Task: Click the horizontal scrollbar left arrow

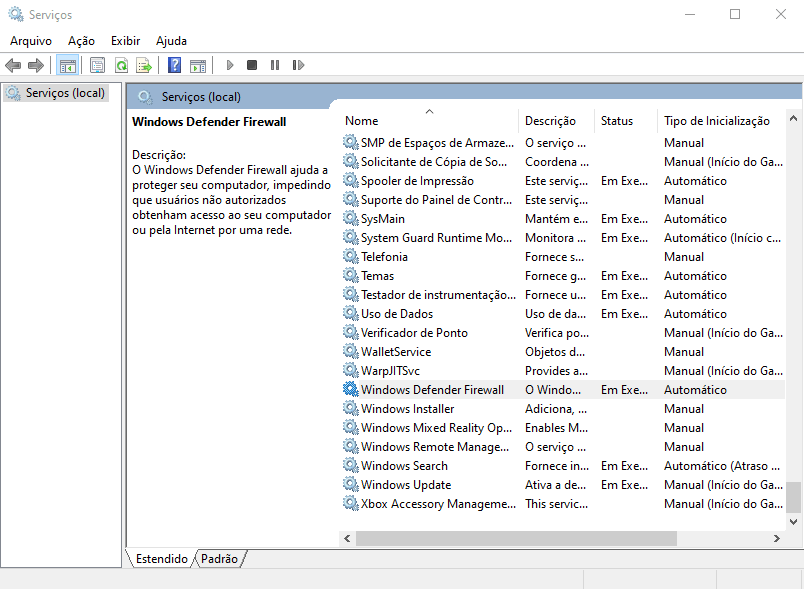Action: click(x=347, y=538)
